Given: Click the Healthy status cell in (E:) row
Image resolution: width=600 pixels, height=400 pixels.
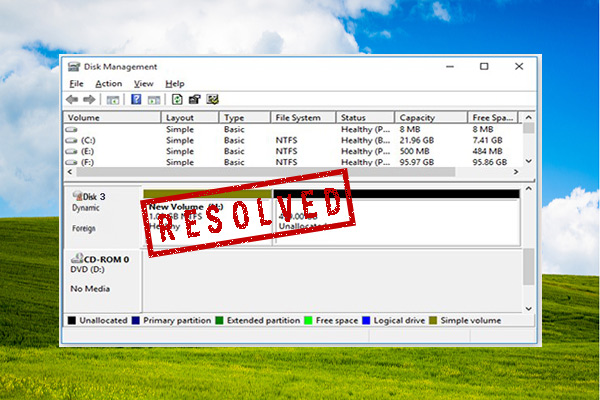Looking at the screenshot, I should pos(365,152).
